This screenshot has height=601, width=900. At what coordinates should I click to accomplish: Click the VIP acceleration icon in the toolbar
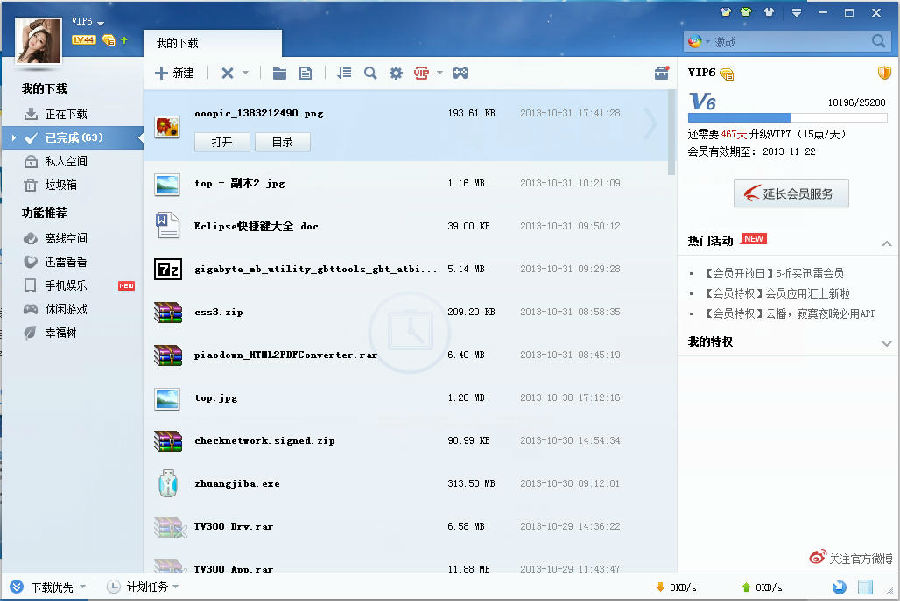coord(422,72)
